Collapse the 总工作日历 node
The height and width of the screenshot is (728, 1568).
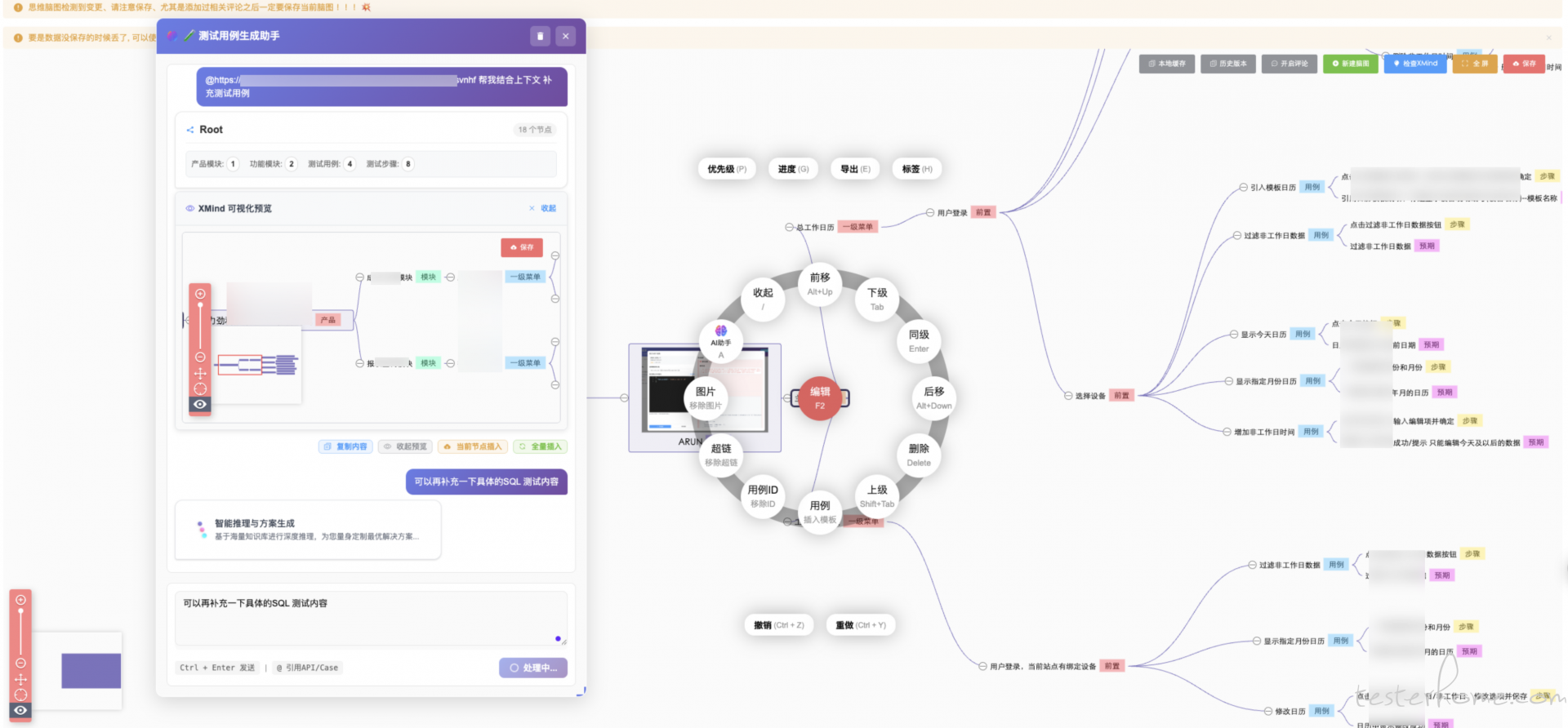pyautogui.click(x=790, y=228)
